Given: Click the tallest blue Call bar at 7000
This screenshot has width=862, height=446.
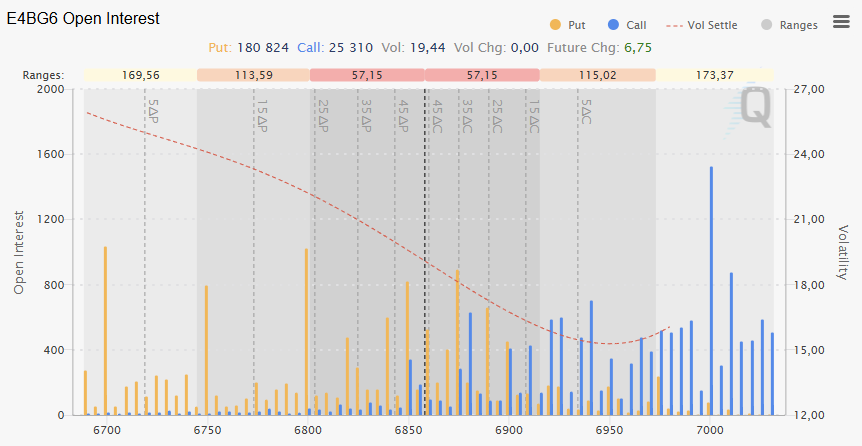Looking at the screenshot, I should 711,290.
